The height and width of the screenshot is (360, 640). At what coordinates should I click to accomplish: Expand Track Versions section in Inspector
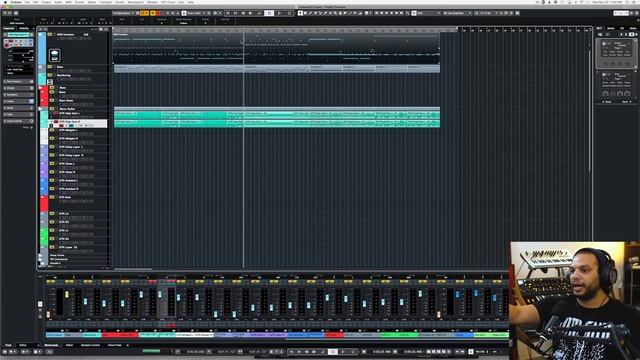click(x=18, y=82)
